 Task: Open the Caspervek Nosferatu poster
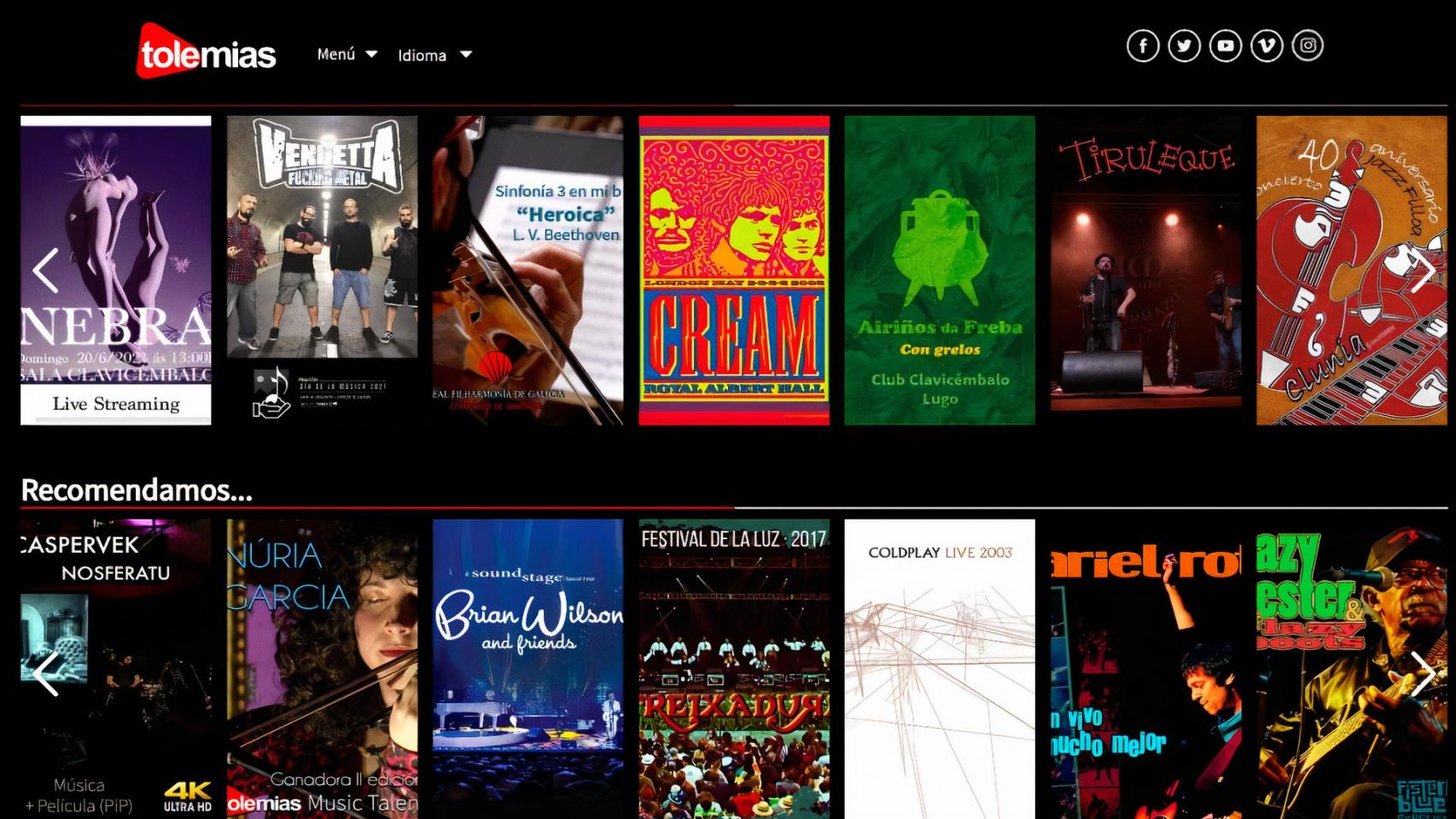tap(116, 669)
